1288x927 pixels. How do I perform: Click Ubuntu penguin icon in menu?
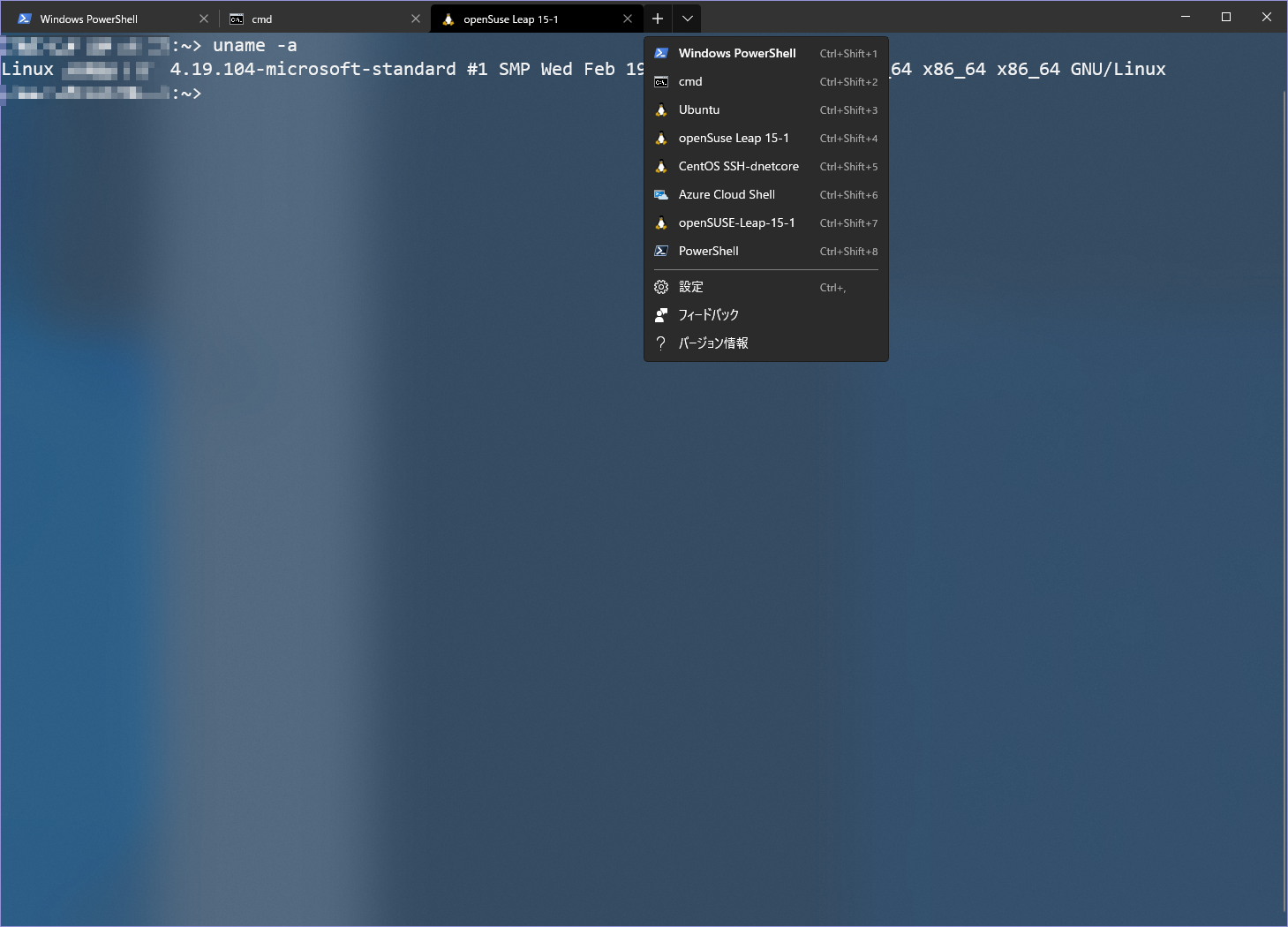tap(661, 109)
